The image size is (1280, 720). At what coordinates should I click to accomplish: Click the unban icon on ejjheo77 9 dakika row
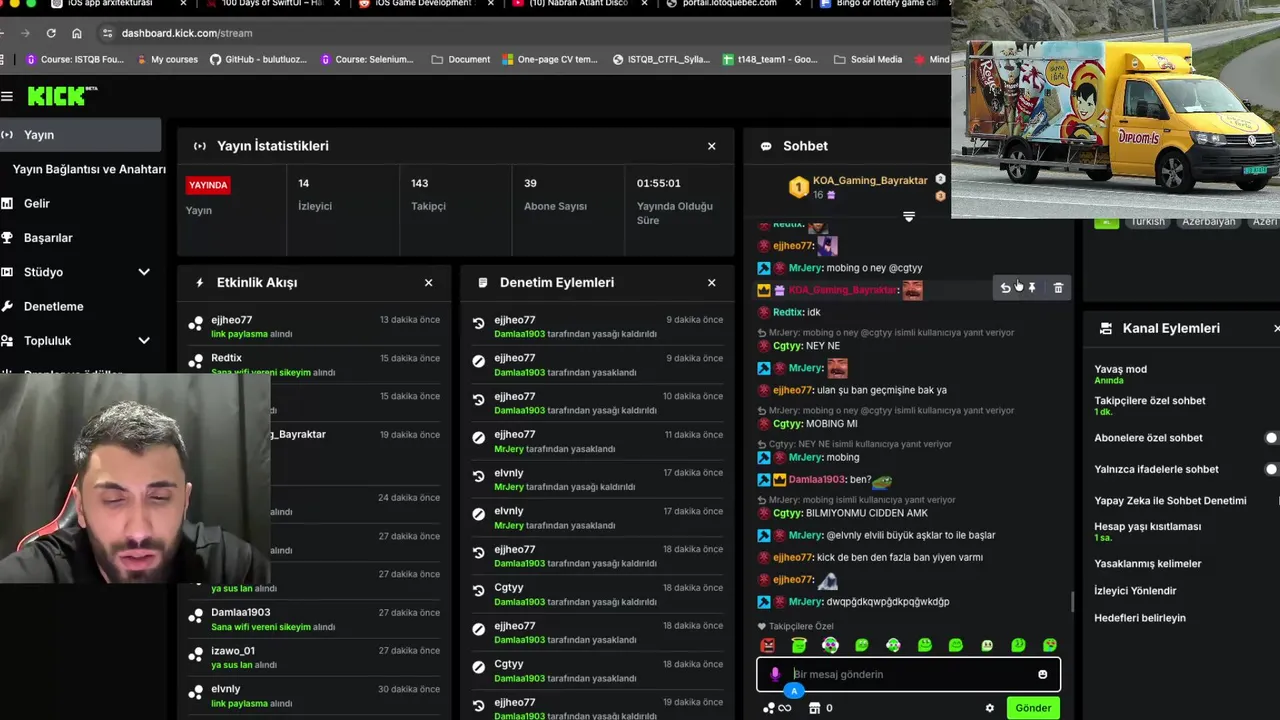click(x=479, y=324)
